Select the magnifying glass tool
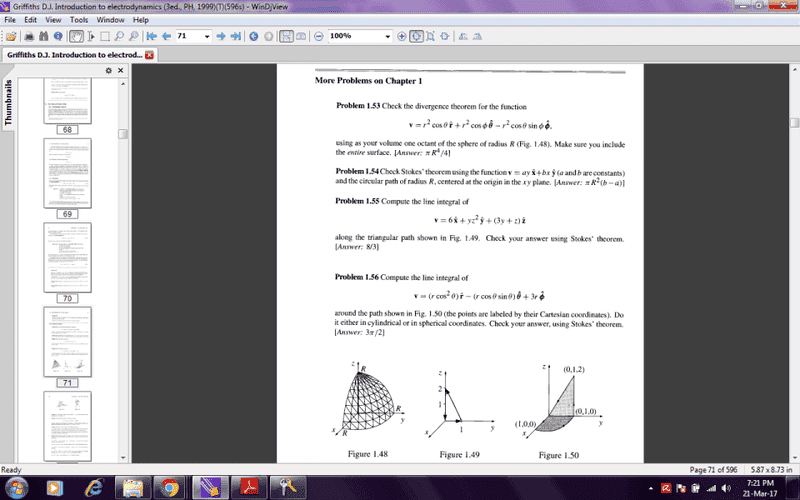The image size is (800, 500). 119,36
